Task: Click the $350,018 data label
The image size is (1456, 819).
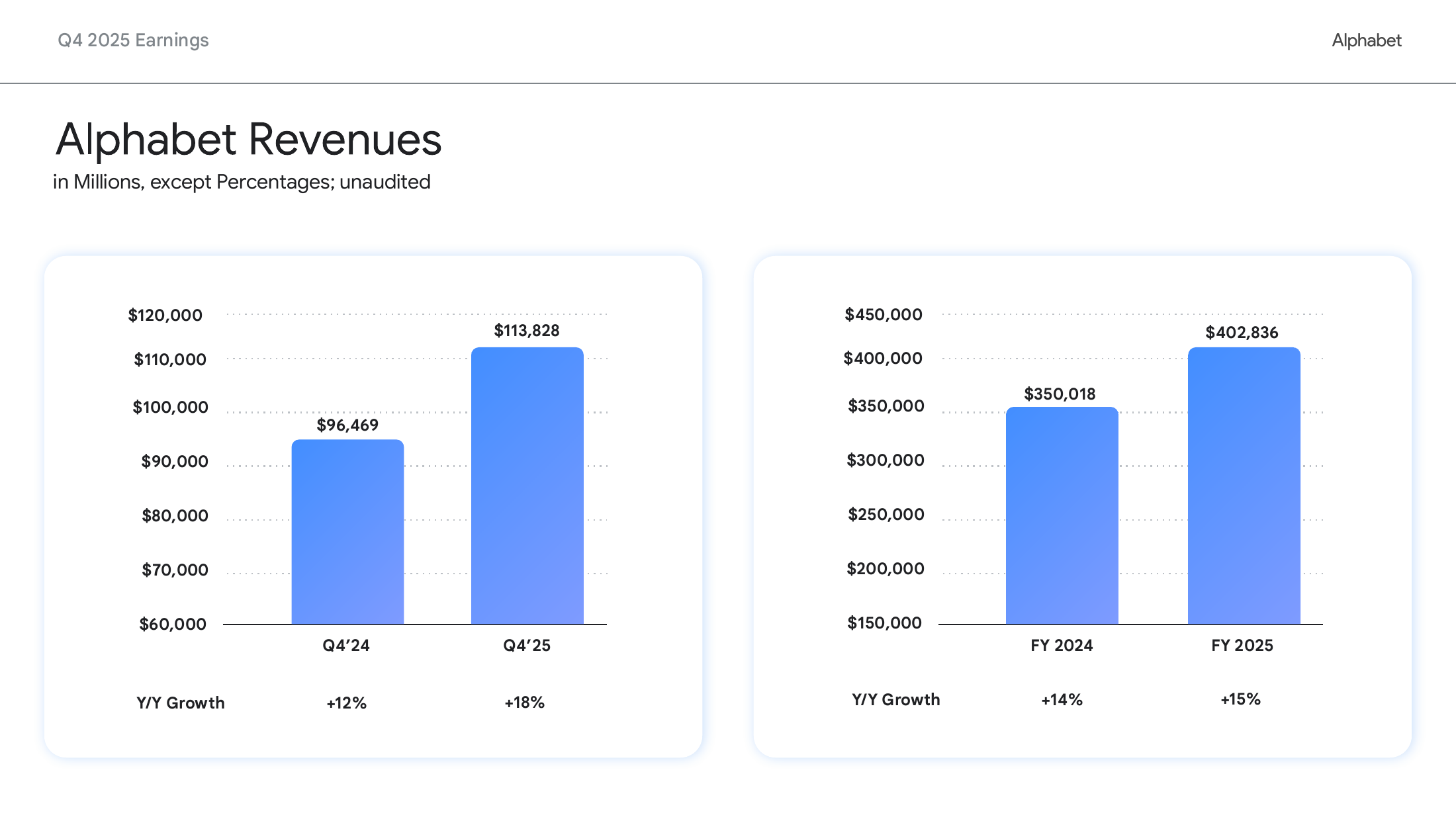Action: point(1060,394)
